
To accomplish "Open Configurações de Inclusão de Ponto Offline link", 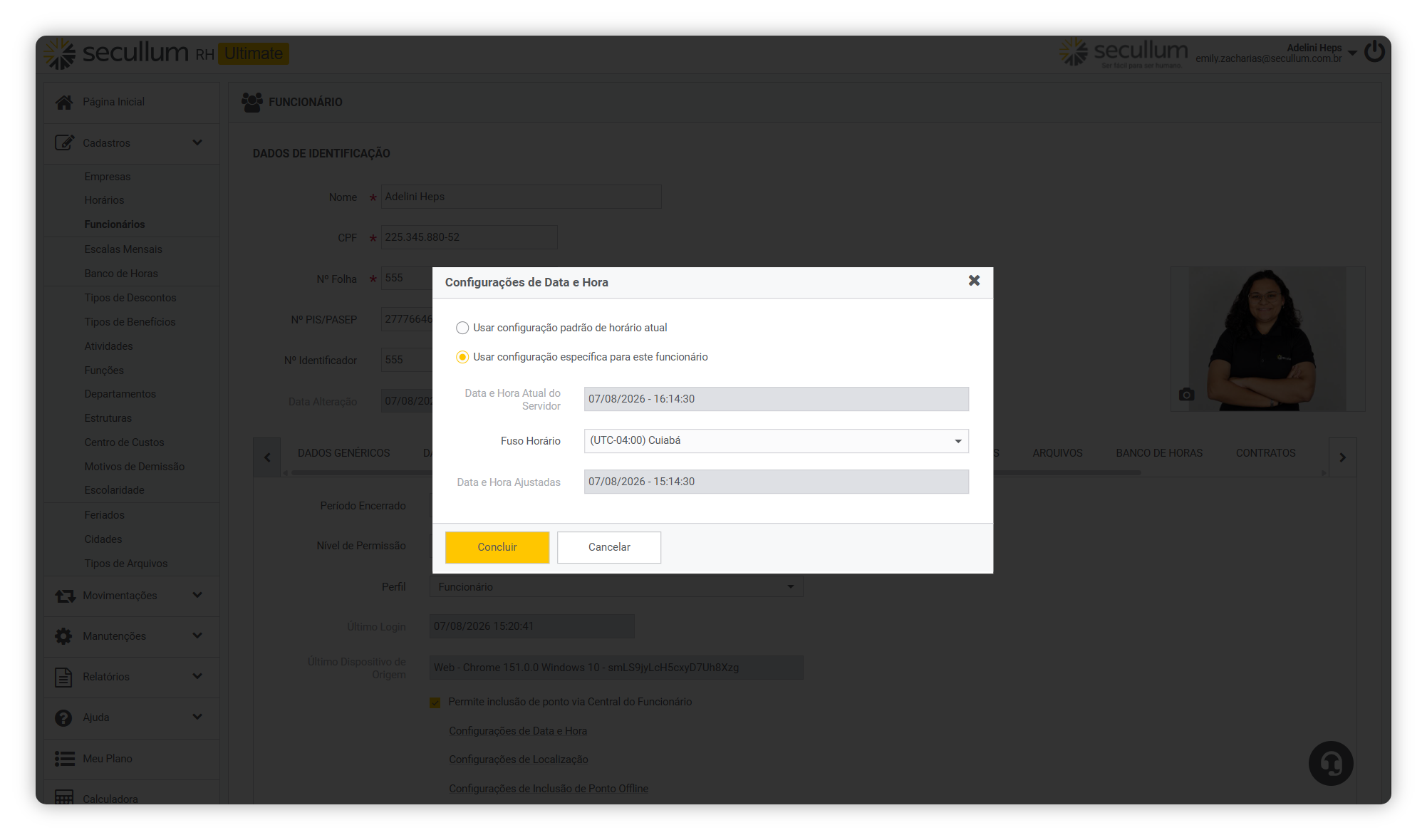I will click(549, 789).
